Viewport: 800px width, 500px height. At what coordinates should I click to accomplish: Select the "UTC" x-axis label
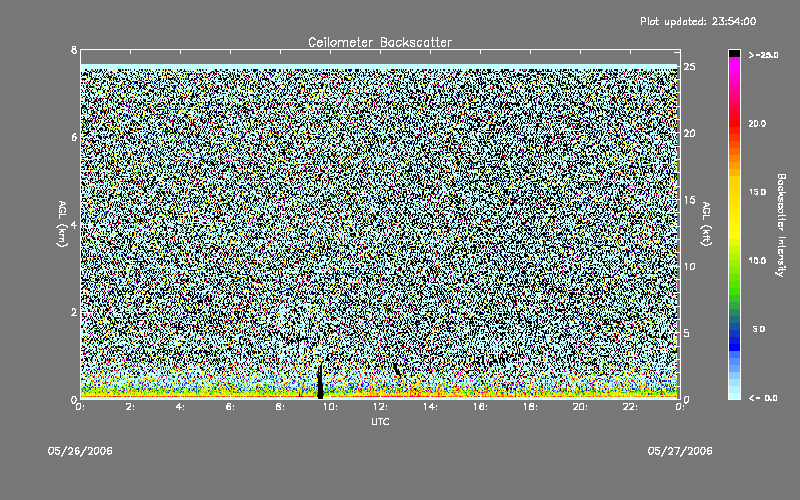point(380,421)
